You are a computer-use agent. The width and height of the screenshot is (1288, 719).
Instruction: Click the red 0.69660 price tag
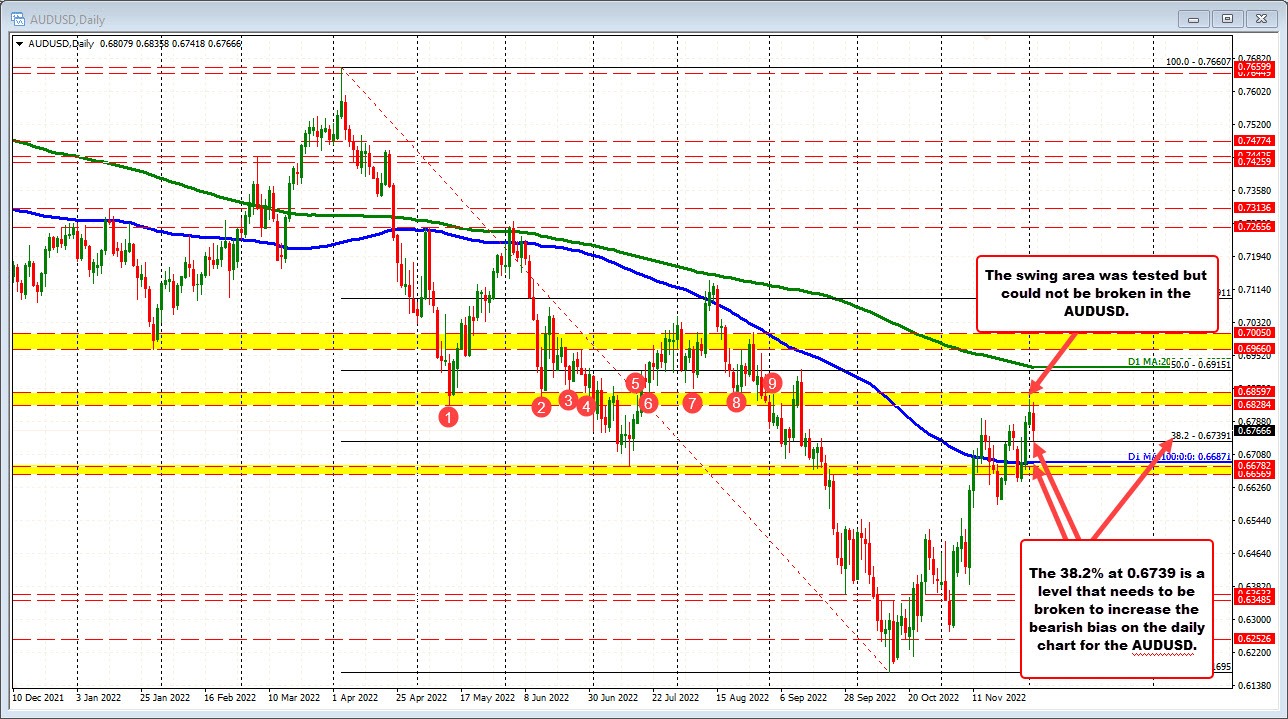(x=1253, y=348)
